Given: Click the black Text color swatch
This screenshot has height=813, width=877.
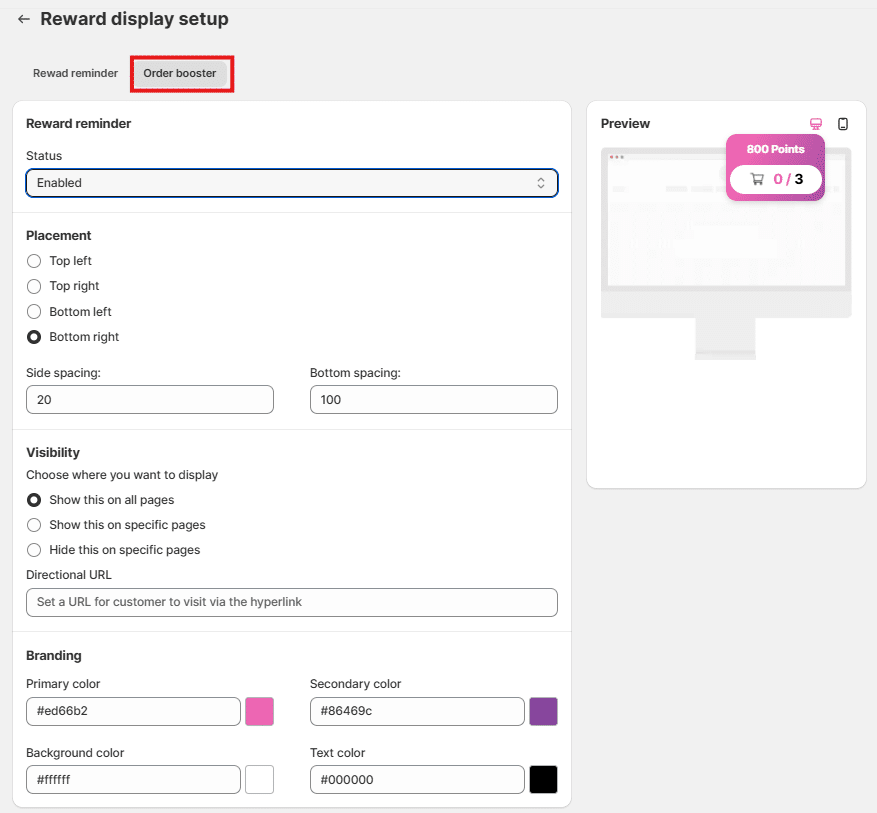Looking at the screenshot, I should coord(543,779).
